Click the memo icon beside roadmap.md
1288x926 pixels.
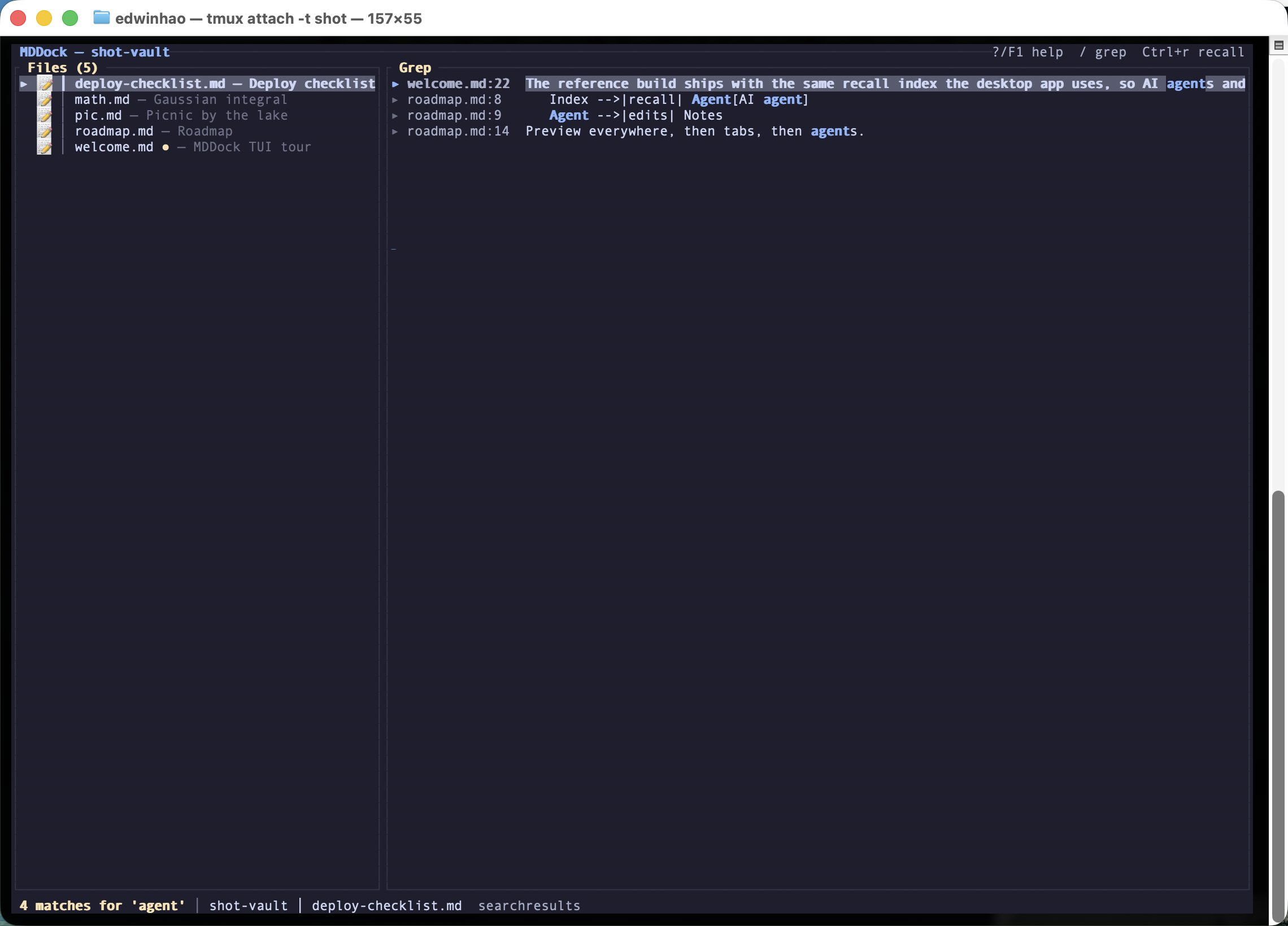[45, 132]
